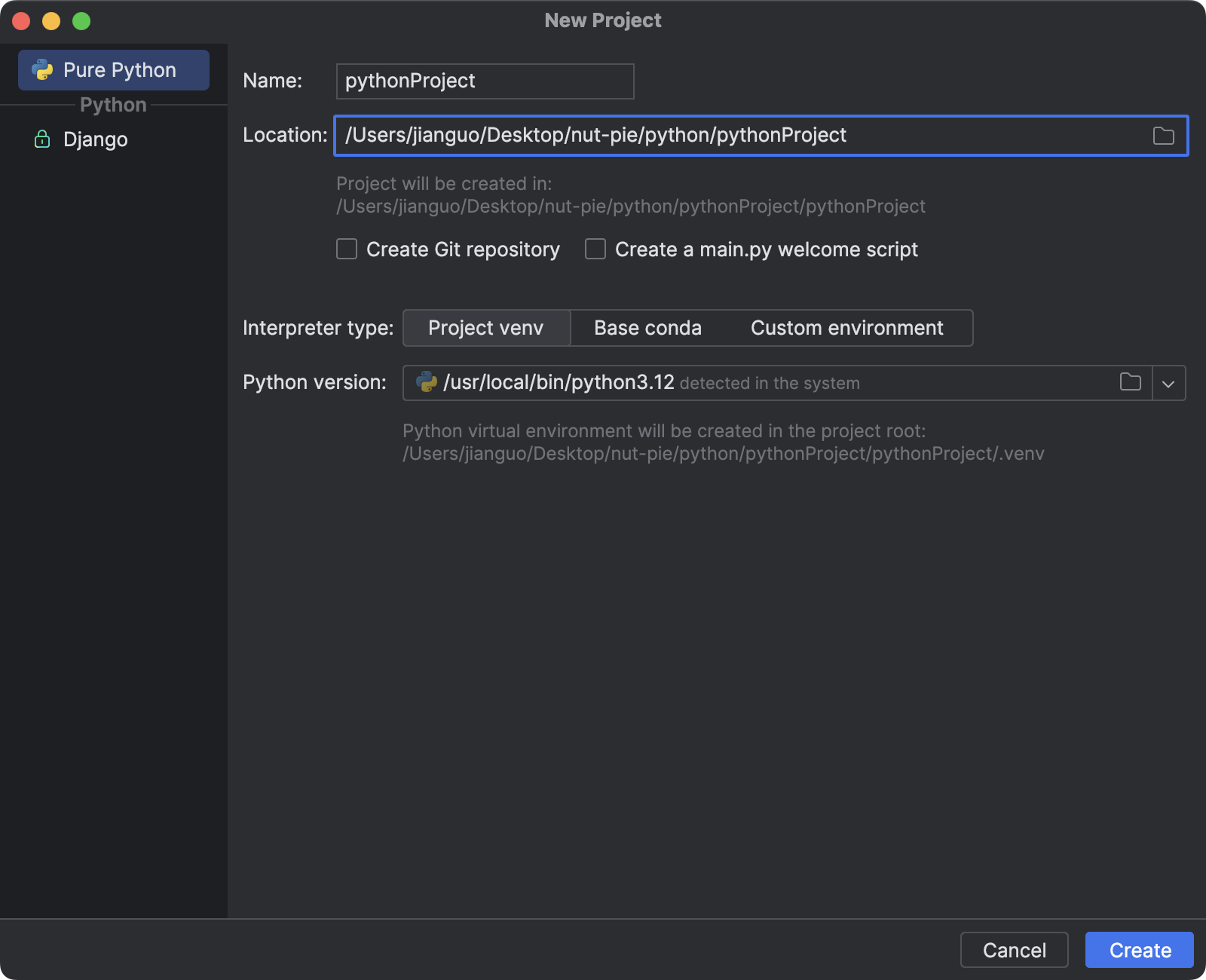Click the Create button
The height and width of the screenshot is (980, 1206).
pyautogui.click(x=1140, y=950)
